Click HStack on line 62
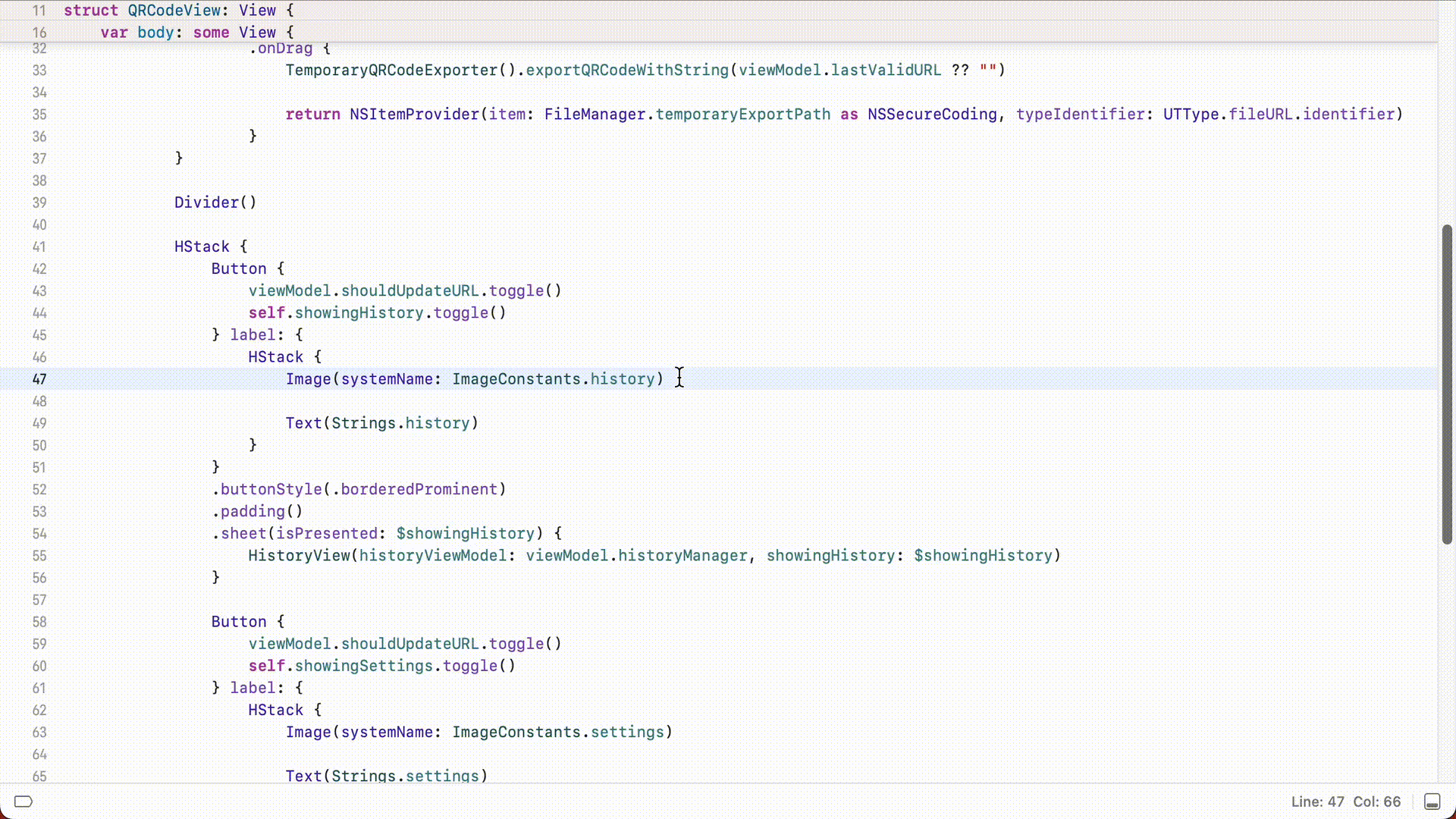The height and width of the screenshot is (819, 1456). coord(275,710)
